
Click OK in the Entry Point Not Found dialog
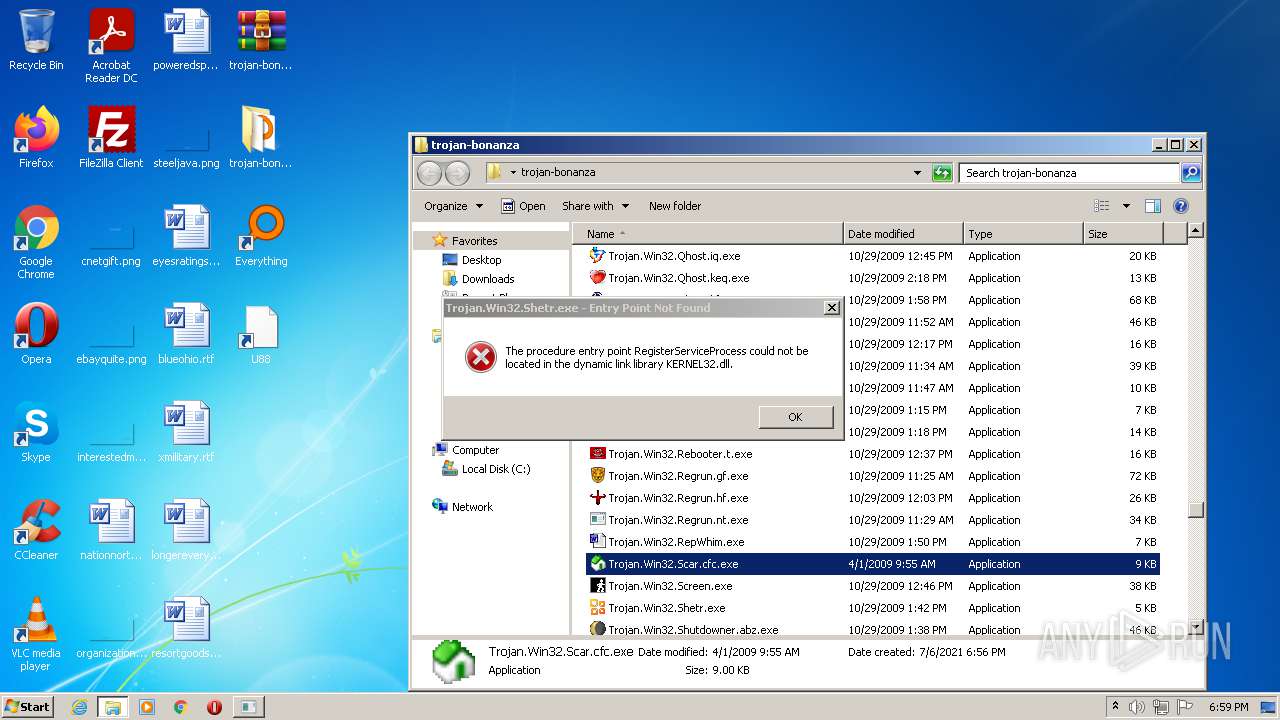[x=795, y=417]
